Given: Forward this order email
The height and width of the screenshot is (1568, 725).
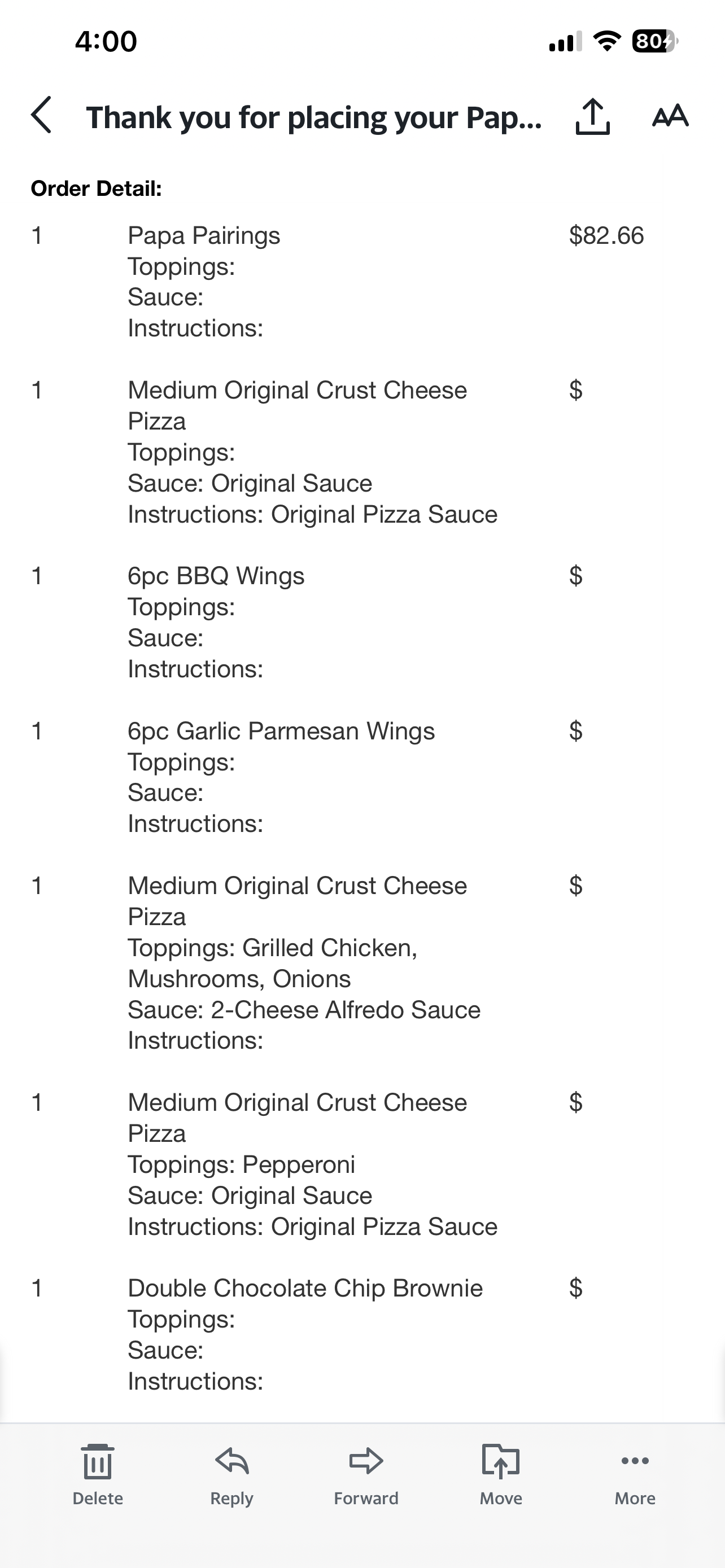Looking at the screenshot, I should (x=366, y=1473).
